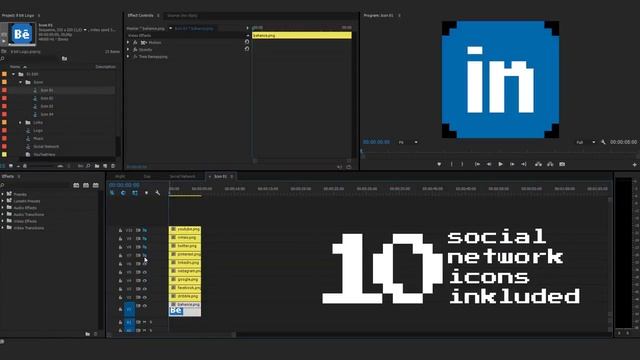Viewport: 640px width, 360px height.
Task: Click the timeline Add Marker icon
Action: coord(146,193)
